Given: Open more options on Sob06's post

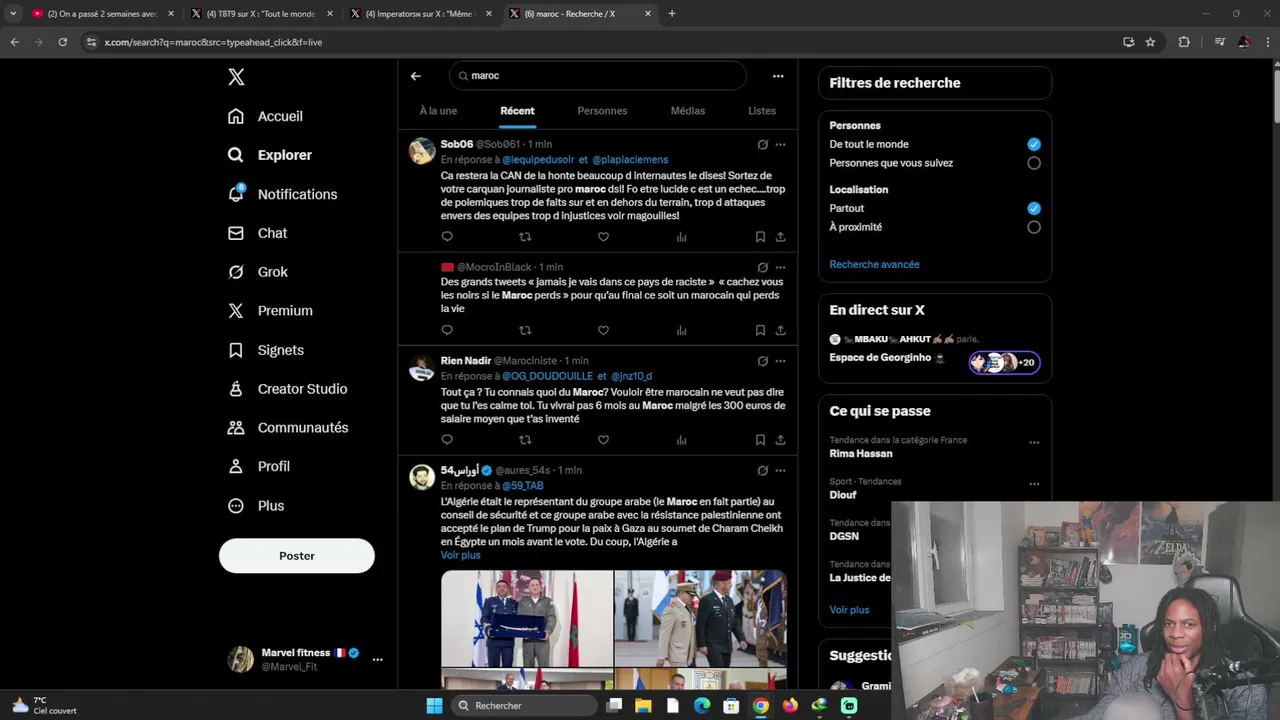Looking at the screenshot, I should (x=780, y=144).
